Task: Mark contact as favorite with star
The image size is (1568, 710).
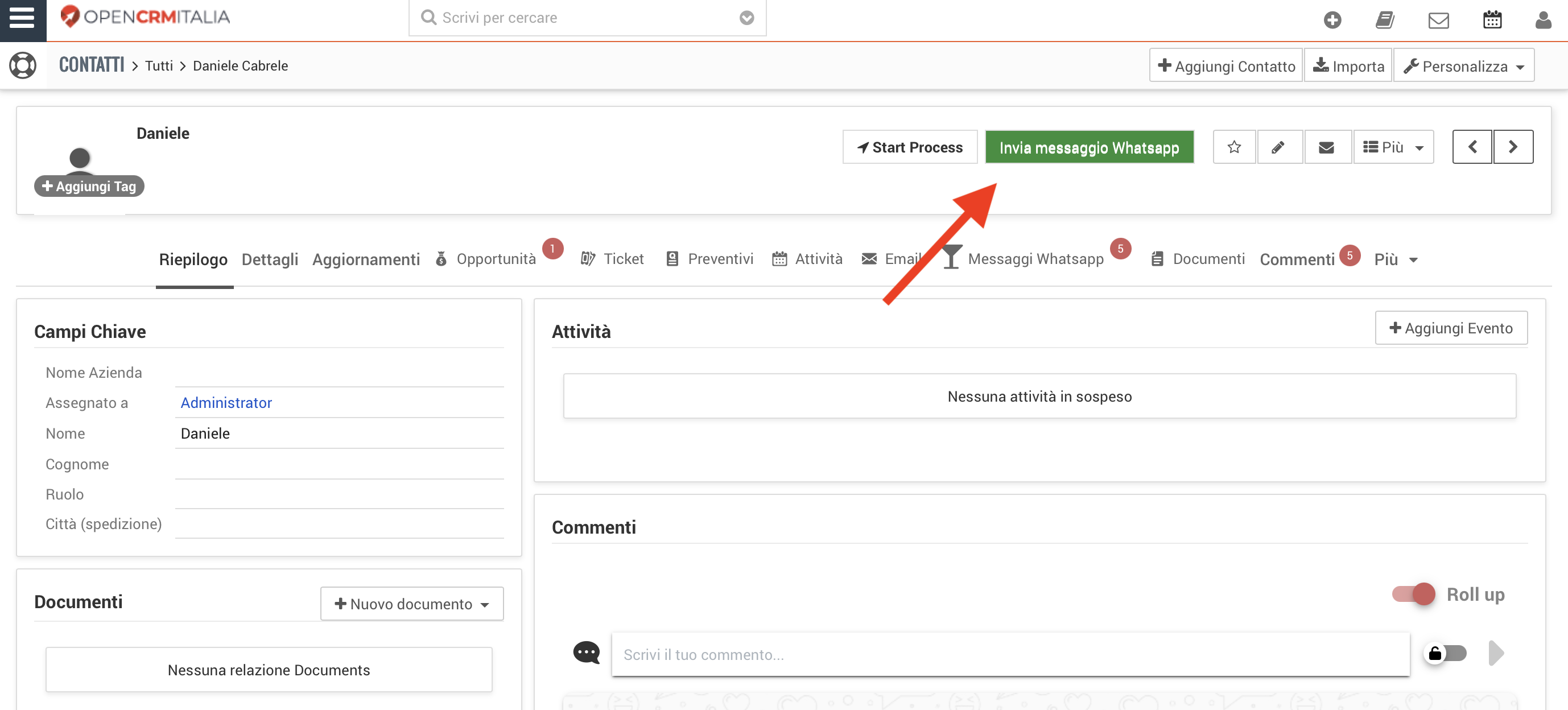Action: (x=1234, y=147)
